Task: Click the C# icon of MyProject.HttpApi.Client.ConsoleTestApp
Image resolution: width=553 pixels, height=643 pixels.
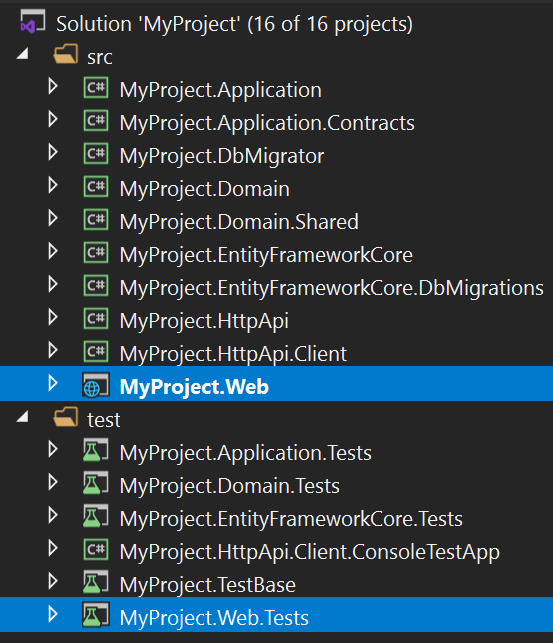Action: tap(96, 550)
